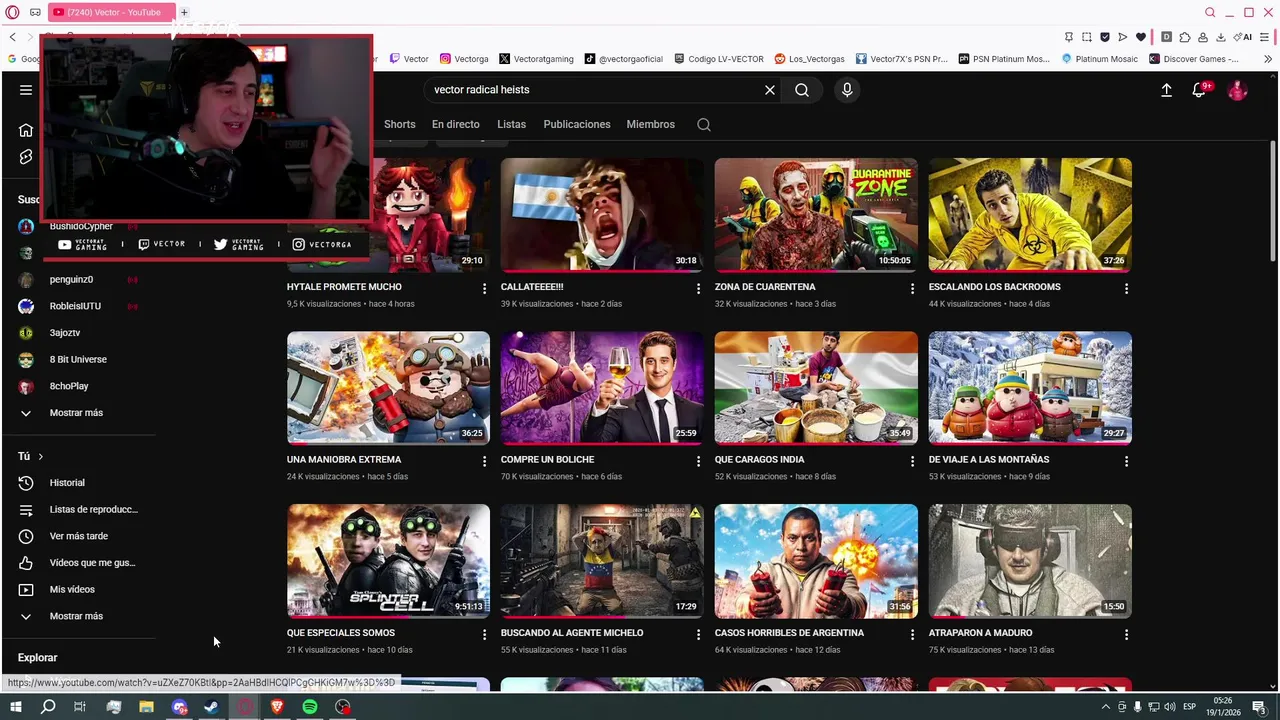Open Windows notification center icon
1280x720 pixels.
1258,707
